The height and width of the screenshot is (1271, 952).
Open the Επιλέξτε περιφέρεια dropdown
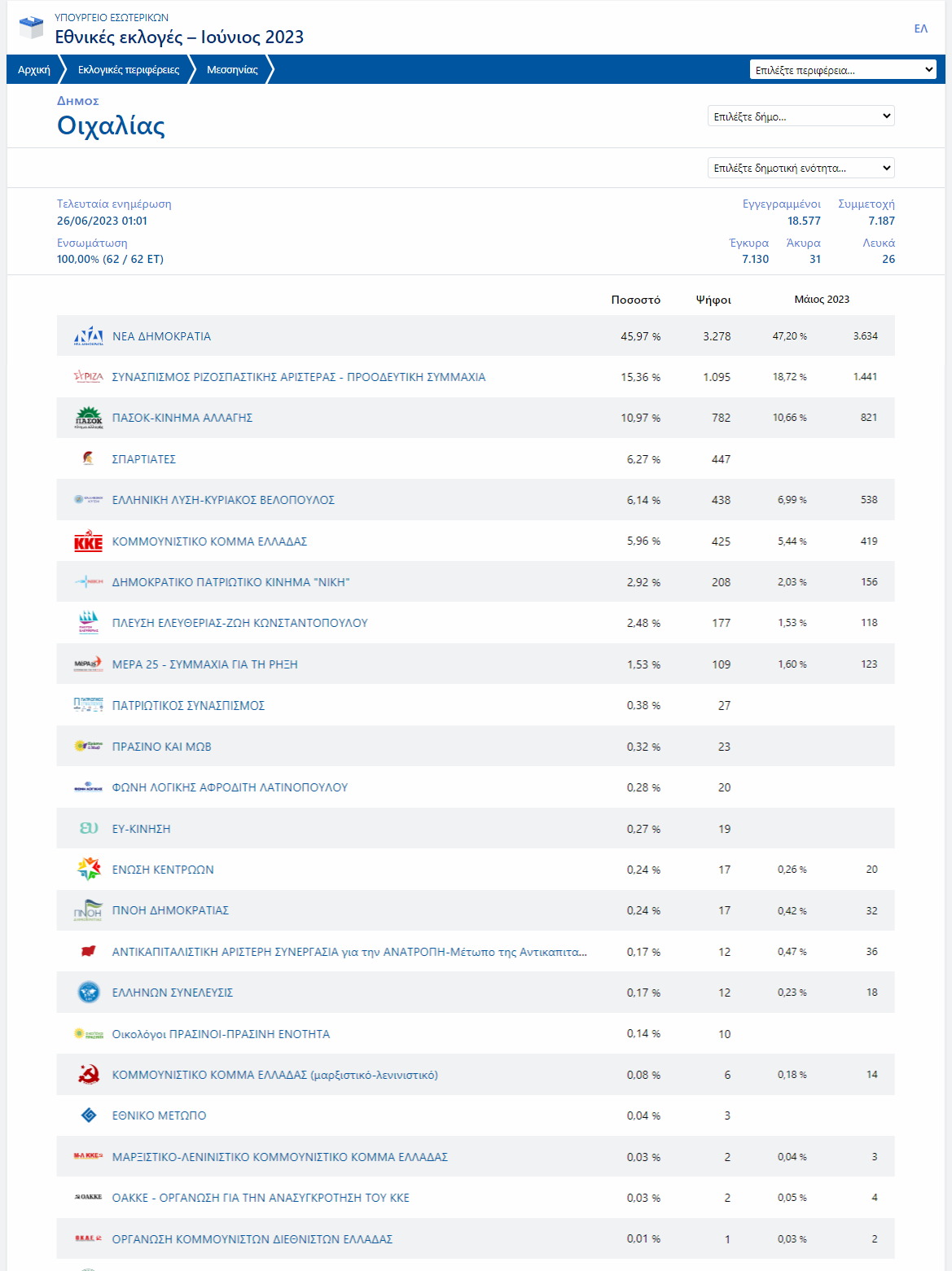[x=843, y=70]
